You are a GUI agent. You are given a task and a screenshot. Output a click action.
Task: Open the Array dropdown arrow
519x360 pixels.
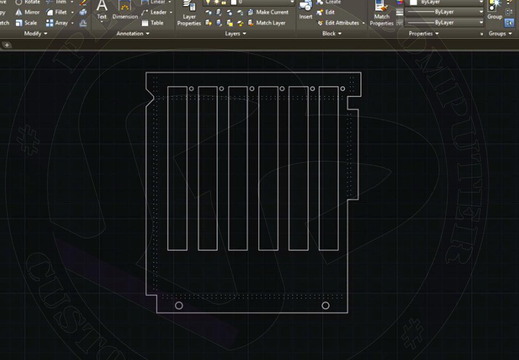(72, 23)
